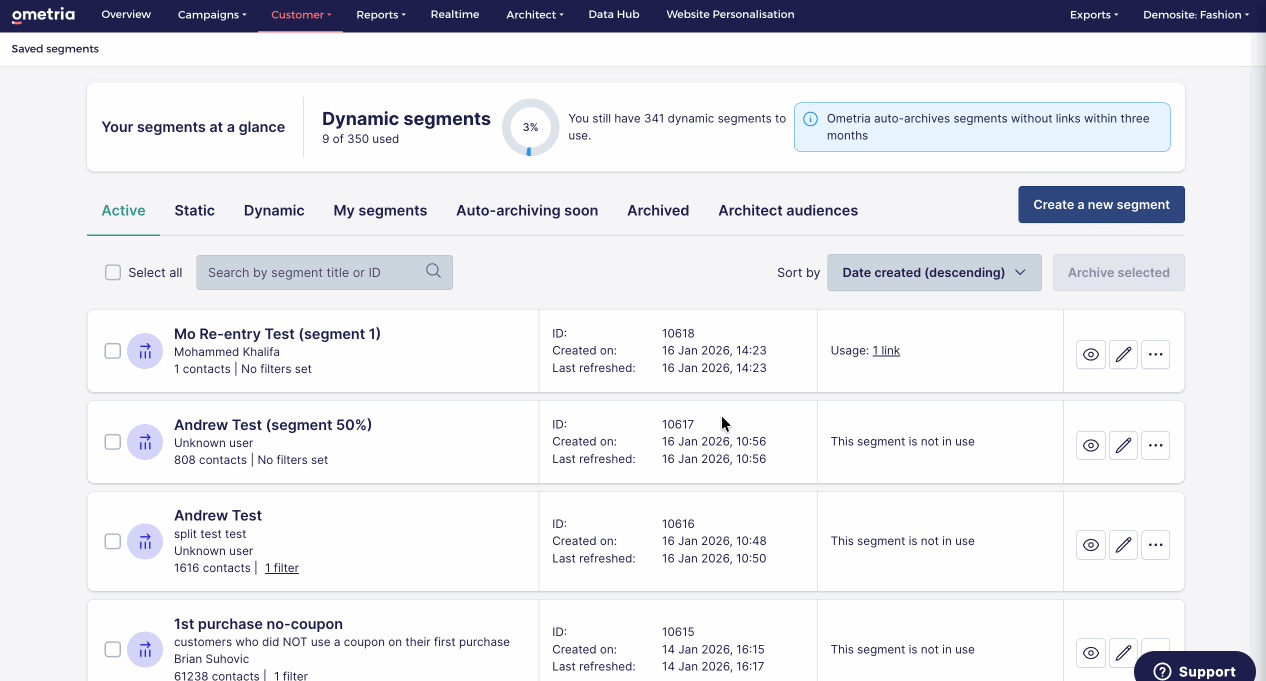
Task: View segment 10616 with the eye icon
Action: tap(1091, 545)
